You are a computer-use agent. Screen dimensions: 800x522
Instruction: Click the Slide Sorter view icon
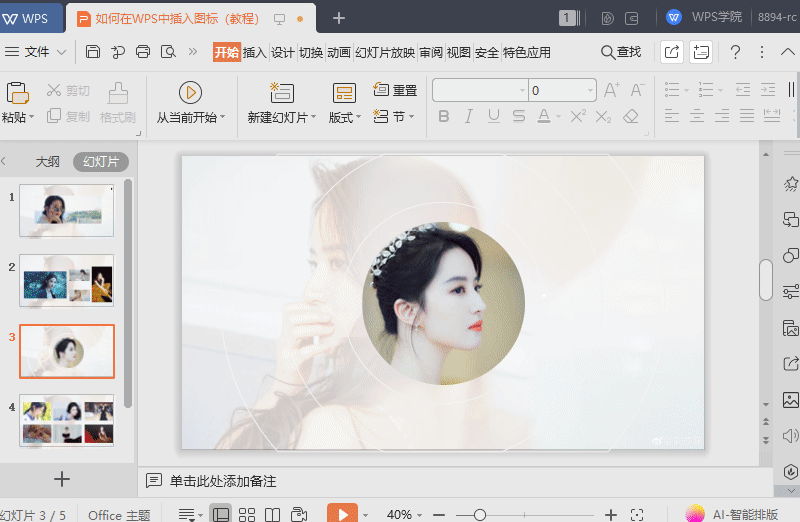(x=247, y=514)
